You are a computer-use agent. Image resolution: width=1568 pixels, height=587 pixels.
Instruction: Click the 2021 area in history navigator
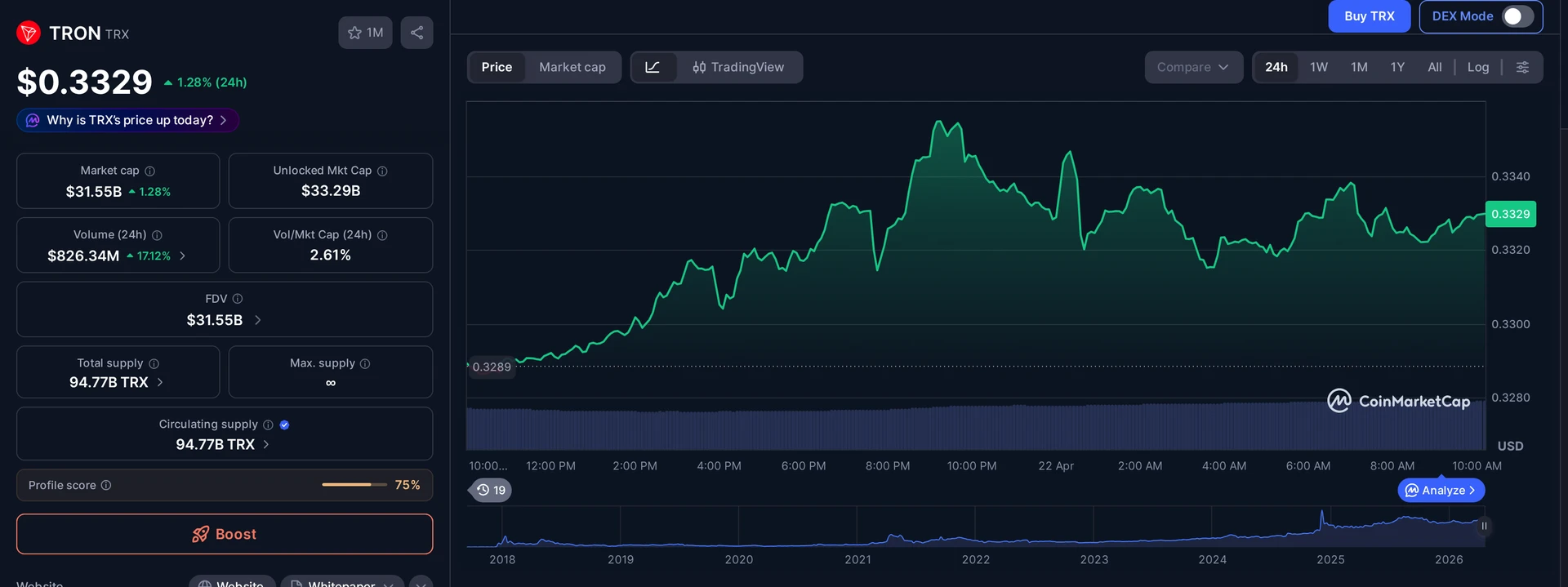[857, 527]
